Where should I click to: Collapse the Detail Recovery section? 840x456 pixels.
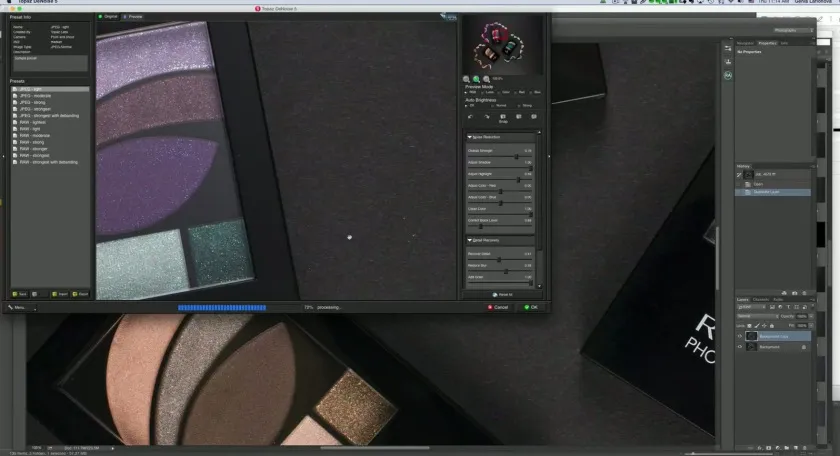(x=470, y=241)
